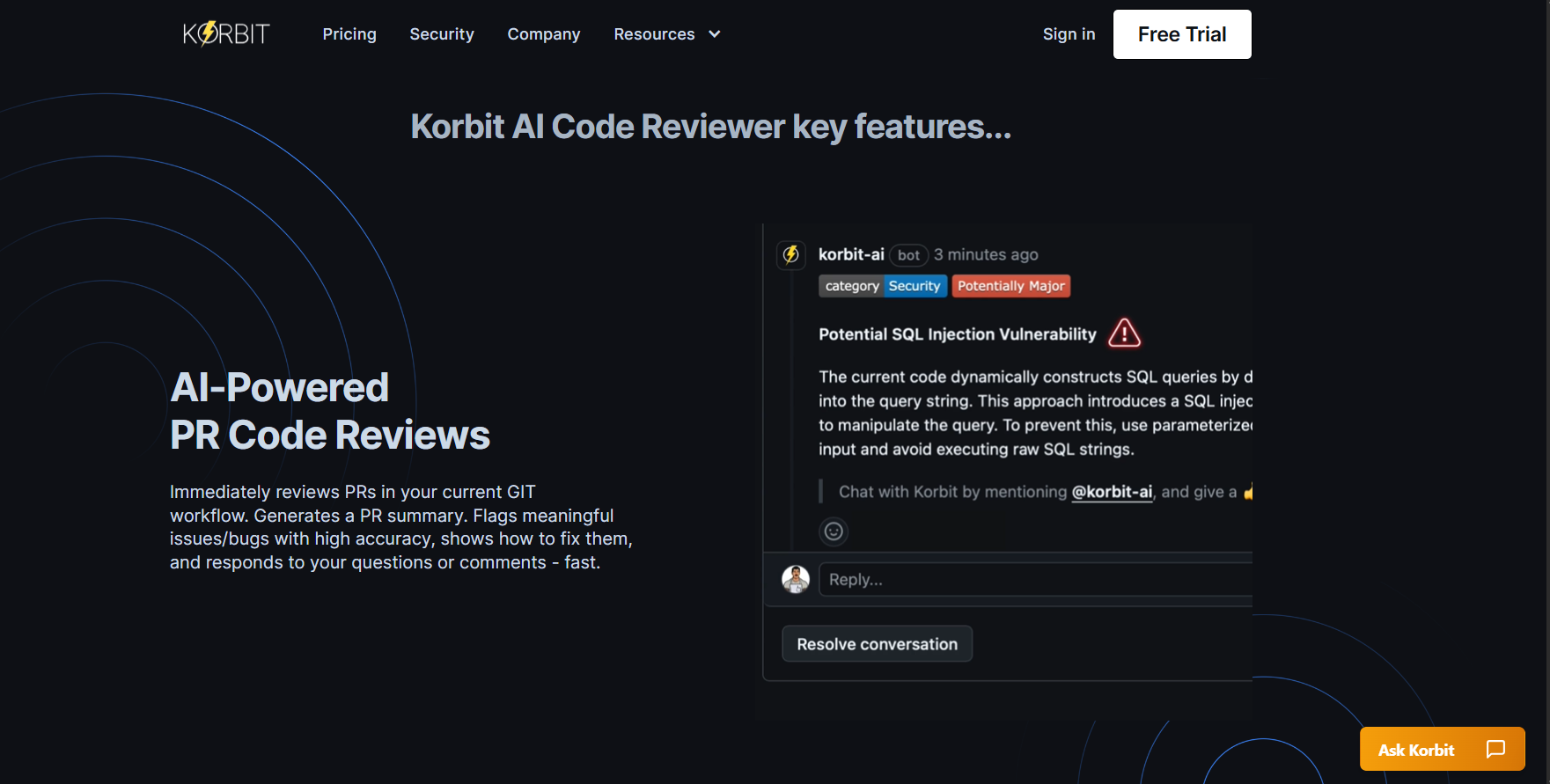Image resolution: width=1550 pixels, height=784 pixels.
Task: Open the Resources menu
Action: pos(667,34)
